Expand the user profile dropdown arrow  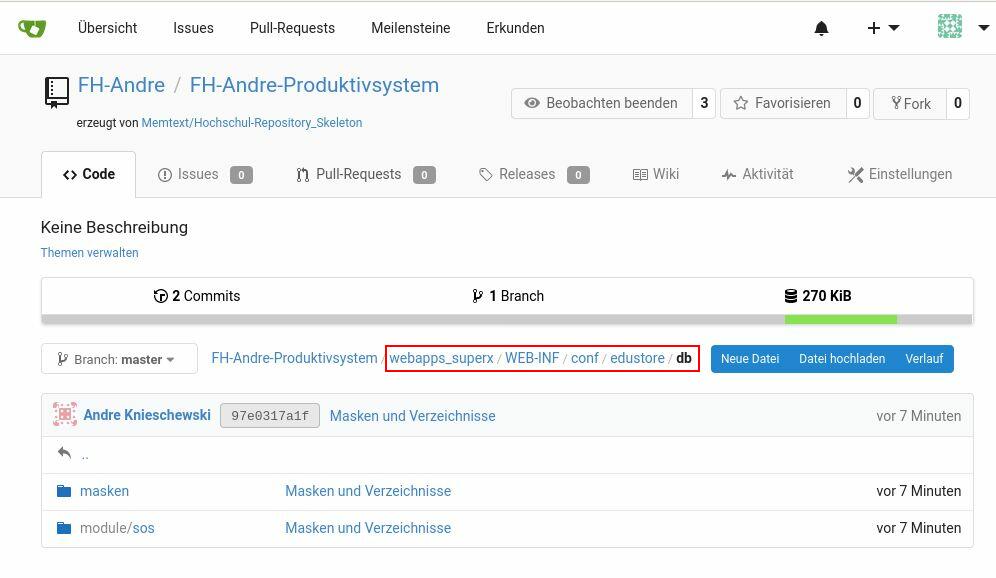pyautogui.click(x=983, y=28)
